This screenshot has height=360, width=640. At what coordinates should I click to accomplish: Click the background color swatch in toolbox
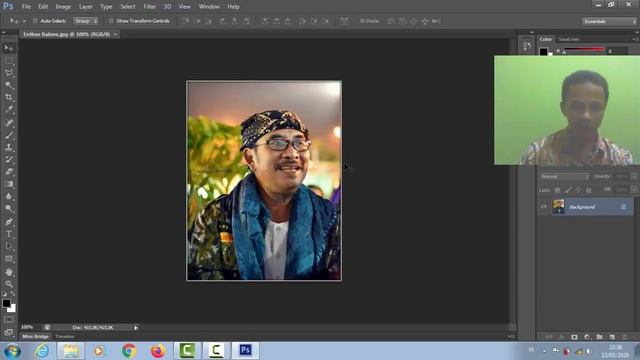[12, 309]
